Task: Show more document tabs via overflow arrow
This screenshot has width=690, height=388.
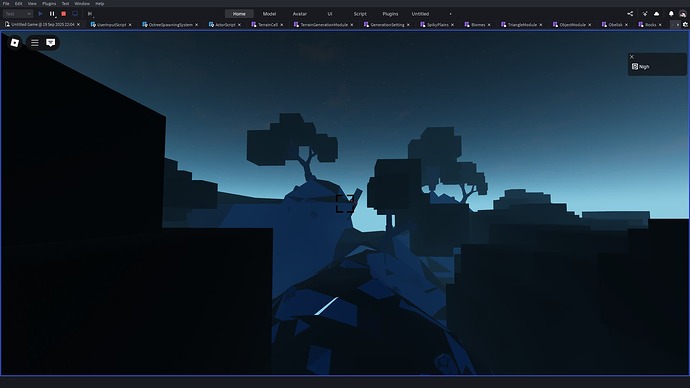Action: pyautogui.click(x=677, y=25)
